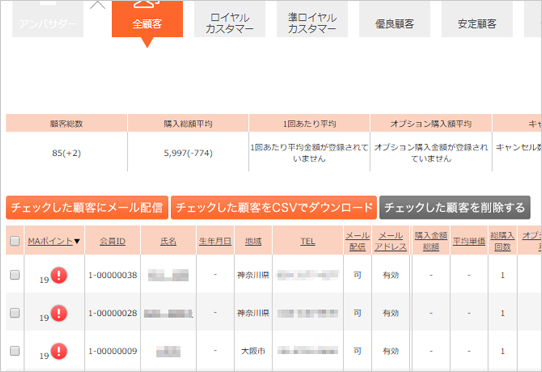Viewport: 542px width, 372px height.
Task: Check the checkbox for member 1-00000028
Action: (15, 313)
